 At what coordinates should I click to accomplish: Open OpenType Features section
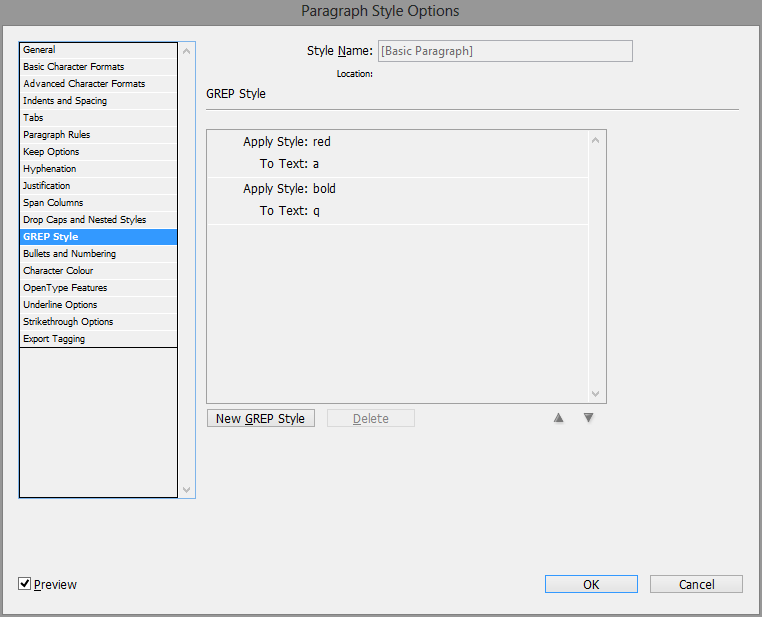click(98, 288)
